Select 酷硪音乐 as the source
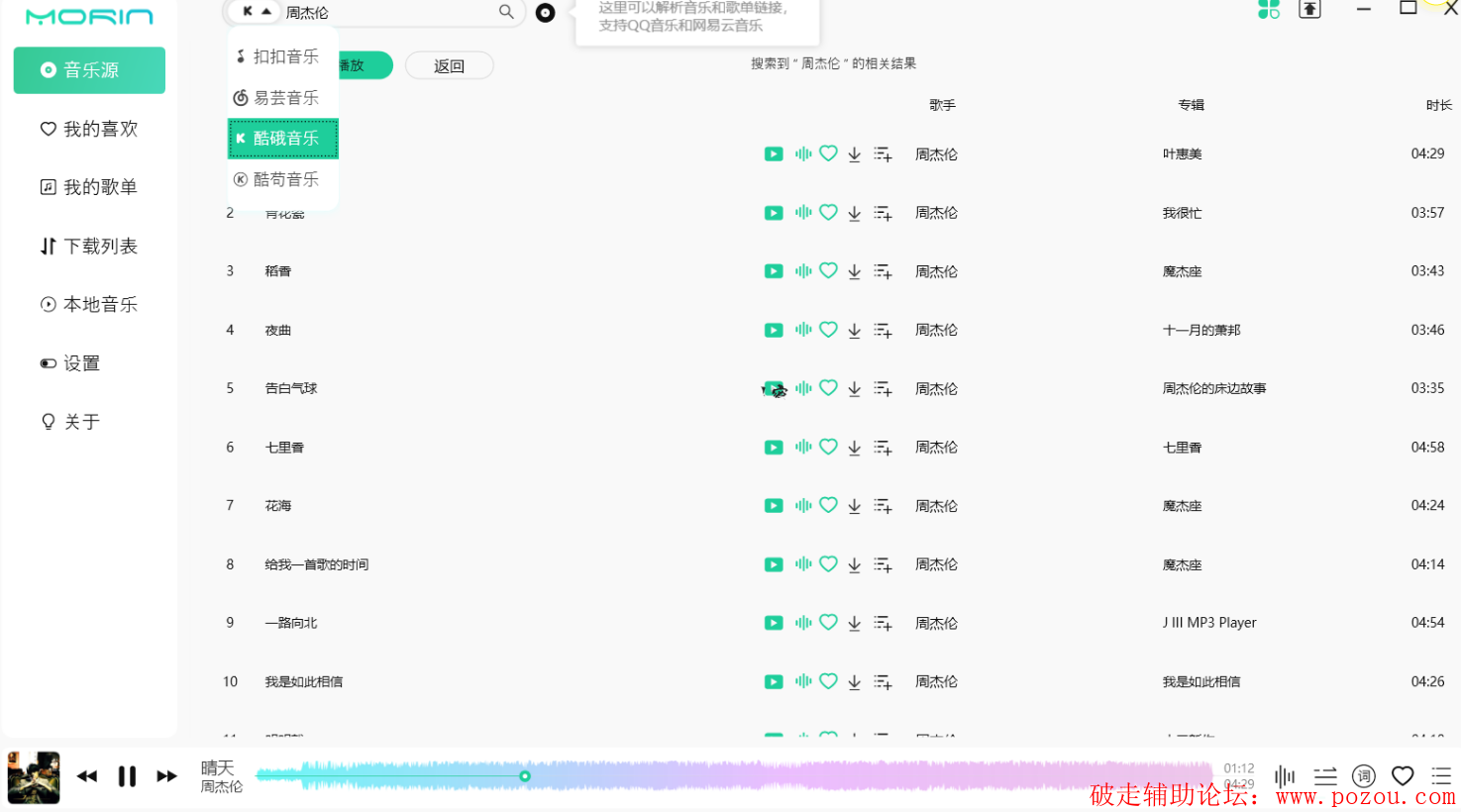Image resolution: width=1461 pixels, height=812 pixels. [x=283, y=139]
